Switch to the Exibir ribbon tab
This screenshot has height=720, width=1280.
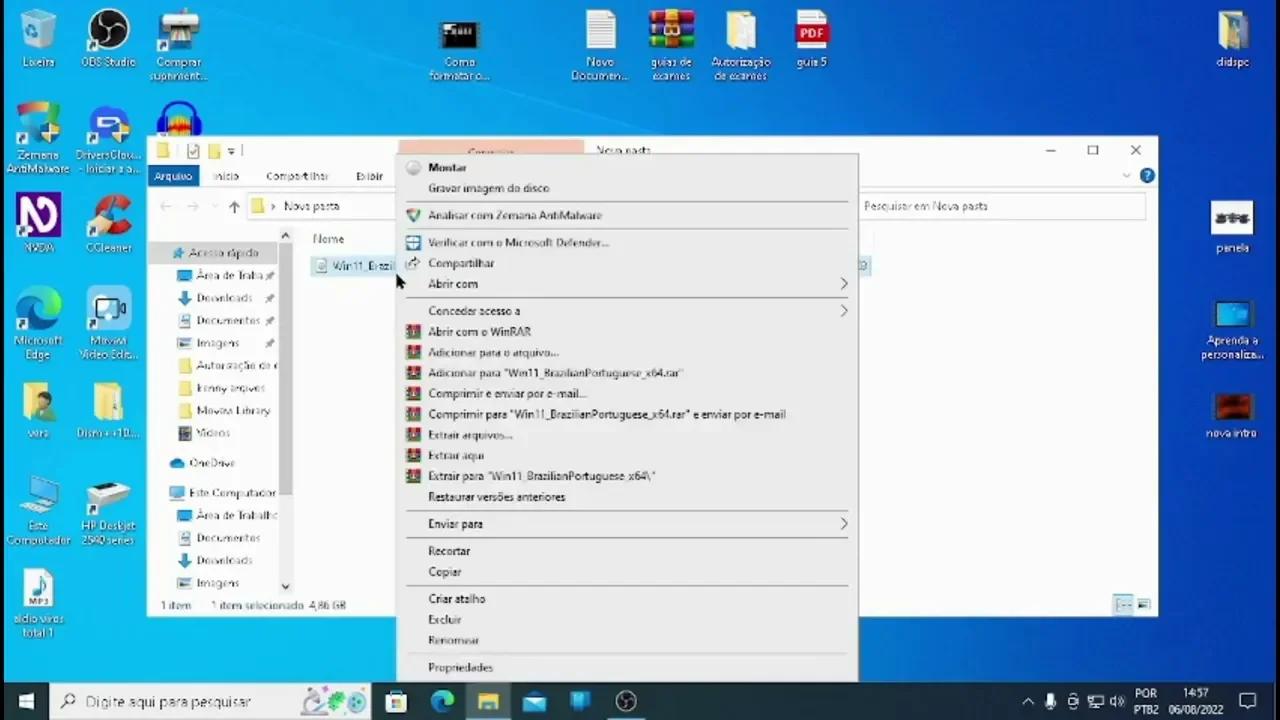point(370,175)
